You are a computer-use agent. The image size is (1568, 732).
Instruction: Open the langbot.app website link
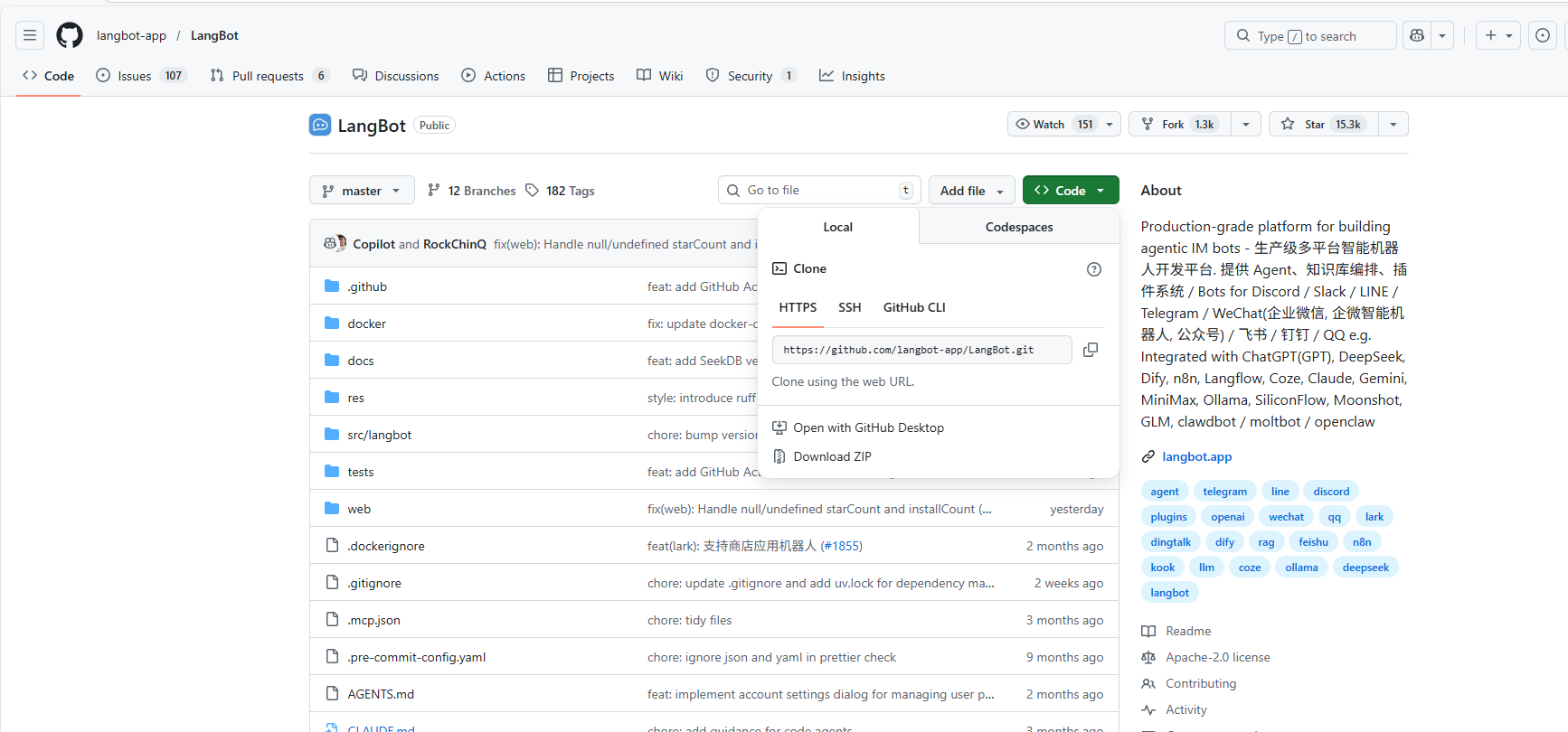point(1197,456)
